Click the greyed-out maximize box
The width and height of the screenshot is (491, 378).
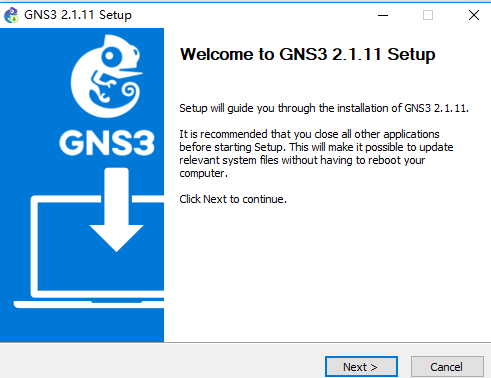click(x=428, y=15)
